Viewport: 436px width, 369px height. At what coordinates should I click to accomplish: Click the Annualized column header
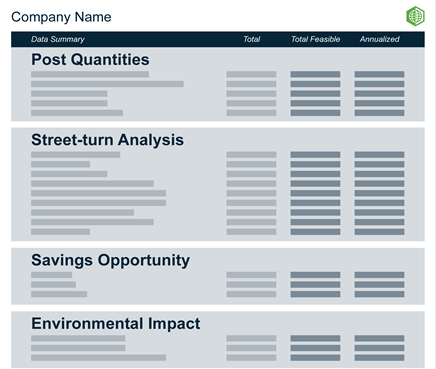point(379,39)
